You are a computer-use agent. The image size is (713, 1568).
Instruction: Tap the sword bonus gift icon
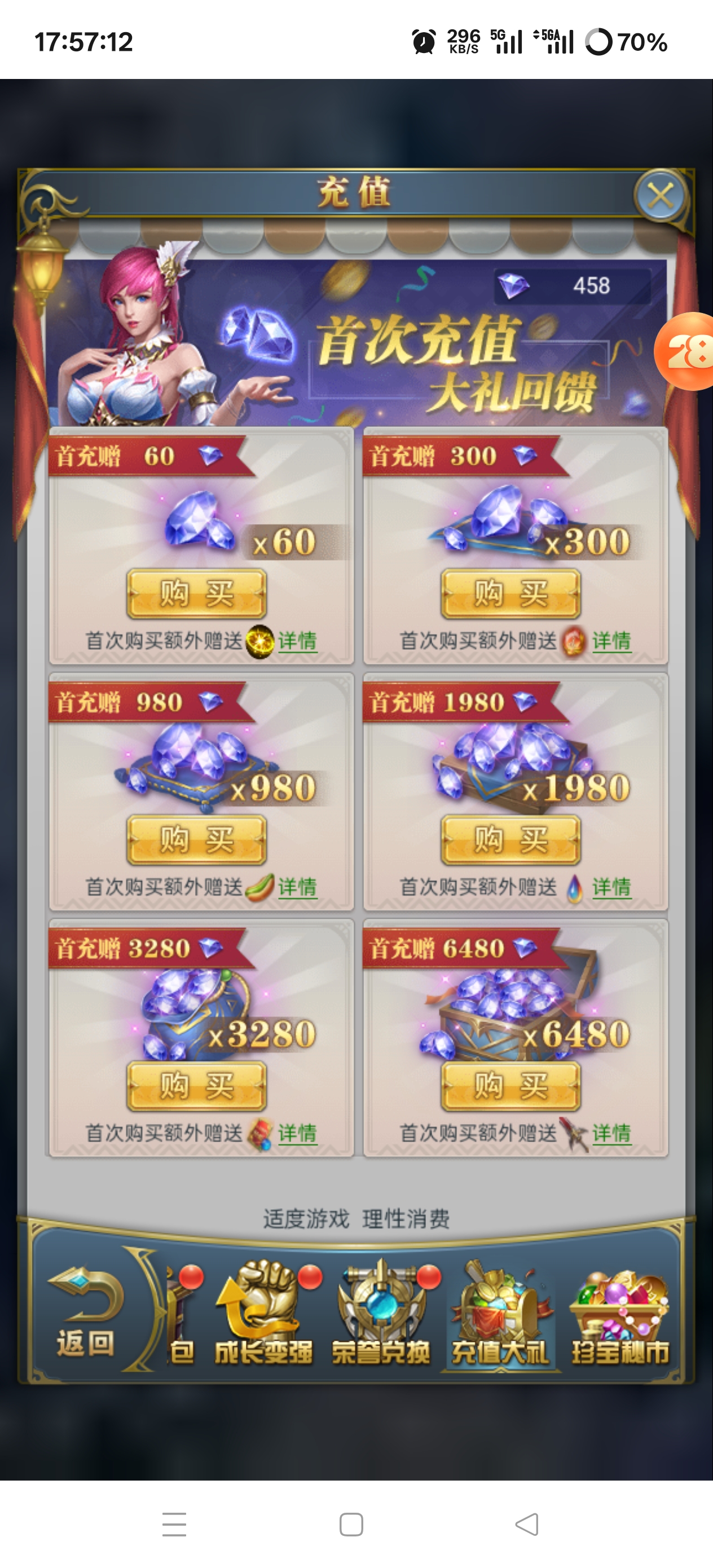click(575, 1134)
